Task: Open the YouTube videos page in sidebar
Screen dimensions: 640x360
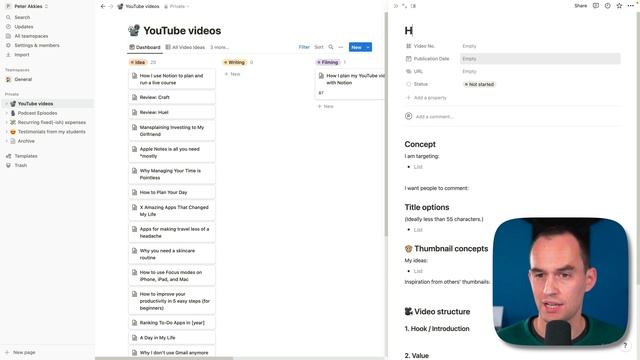Action: (35, 104)
